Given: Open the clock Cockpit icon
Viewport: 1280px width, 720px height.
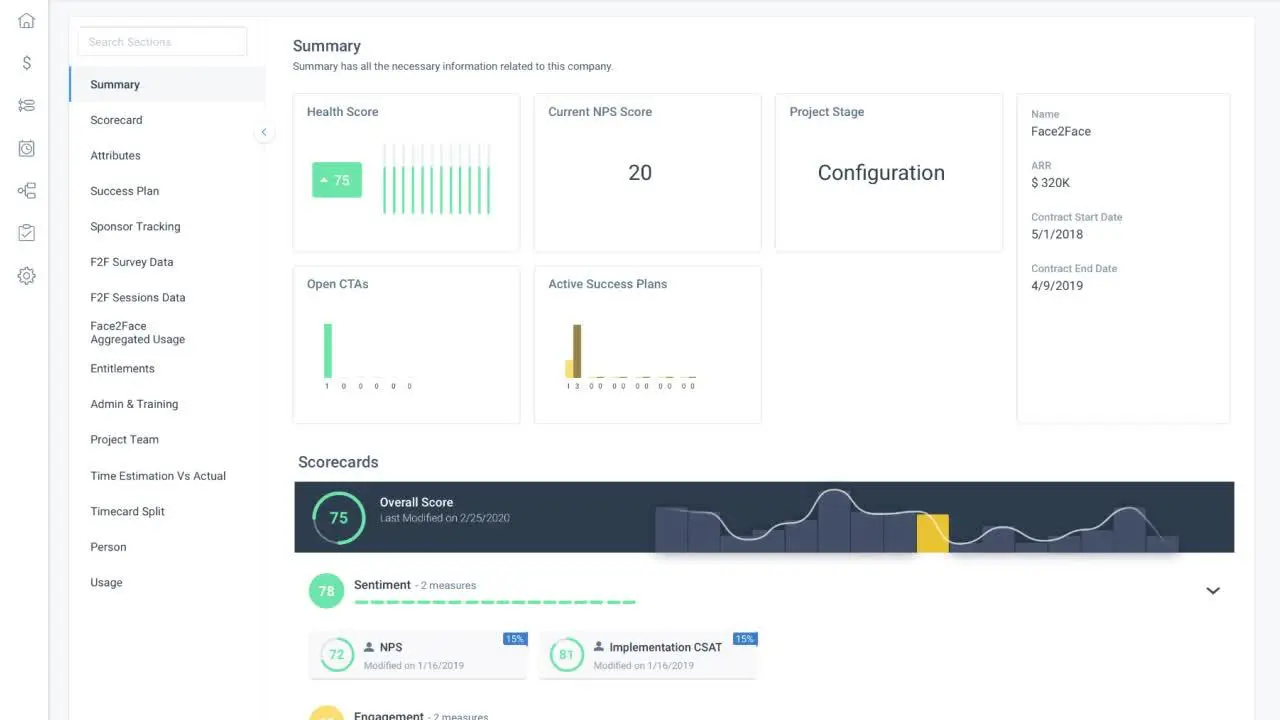Looking at the screenshot, I should point(26,148).
